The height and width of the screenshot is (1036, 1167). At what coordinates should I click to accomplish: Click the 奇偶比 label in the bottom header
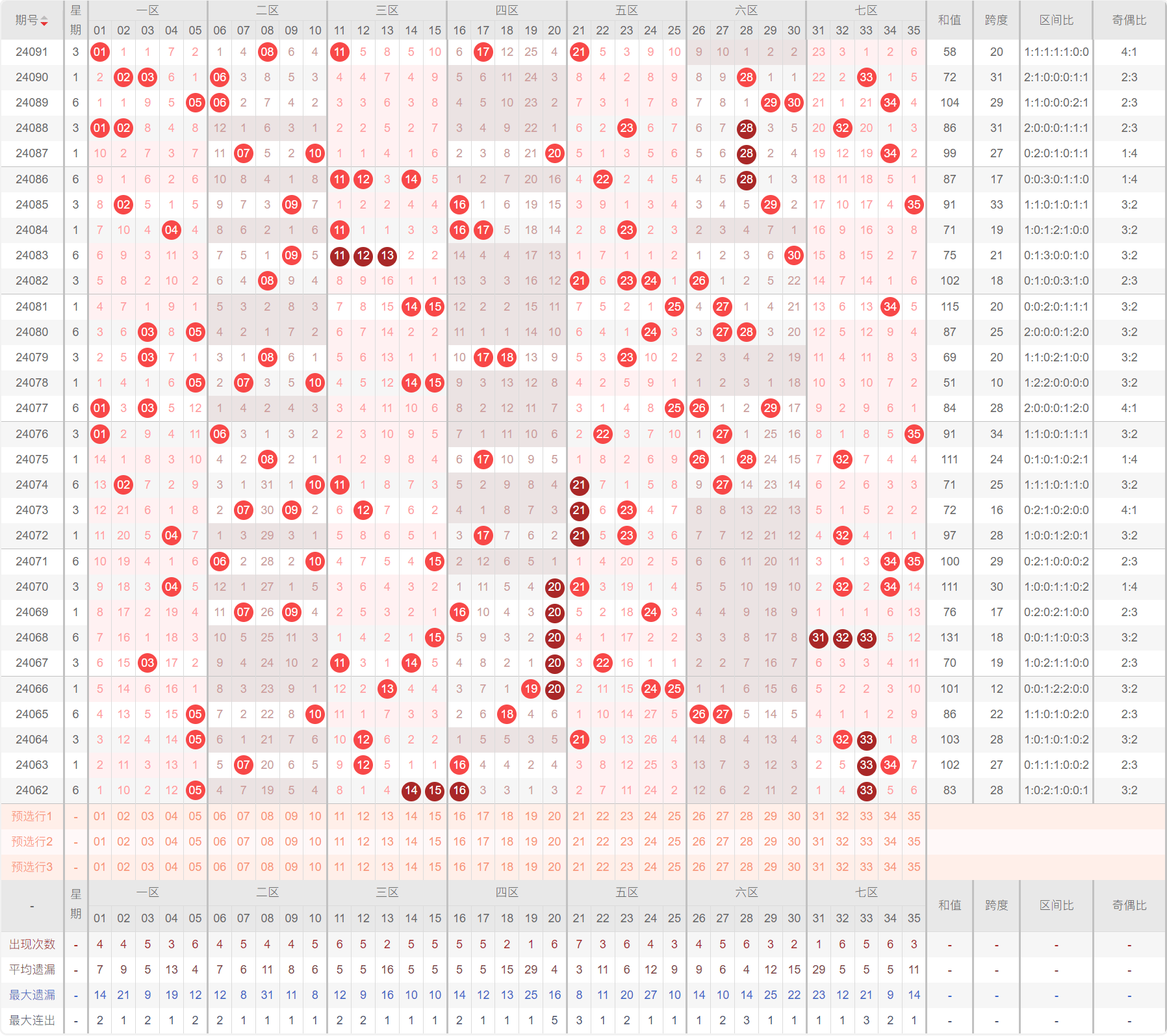point(1129,905)
